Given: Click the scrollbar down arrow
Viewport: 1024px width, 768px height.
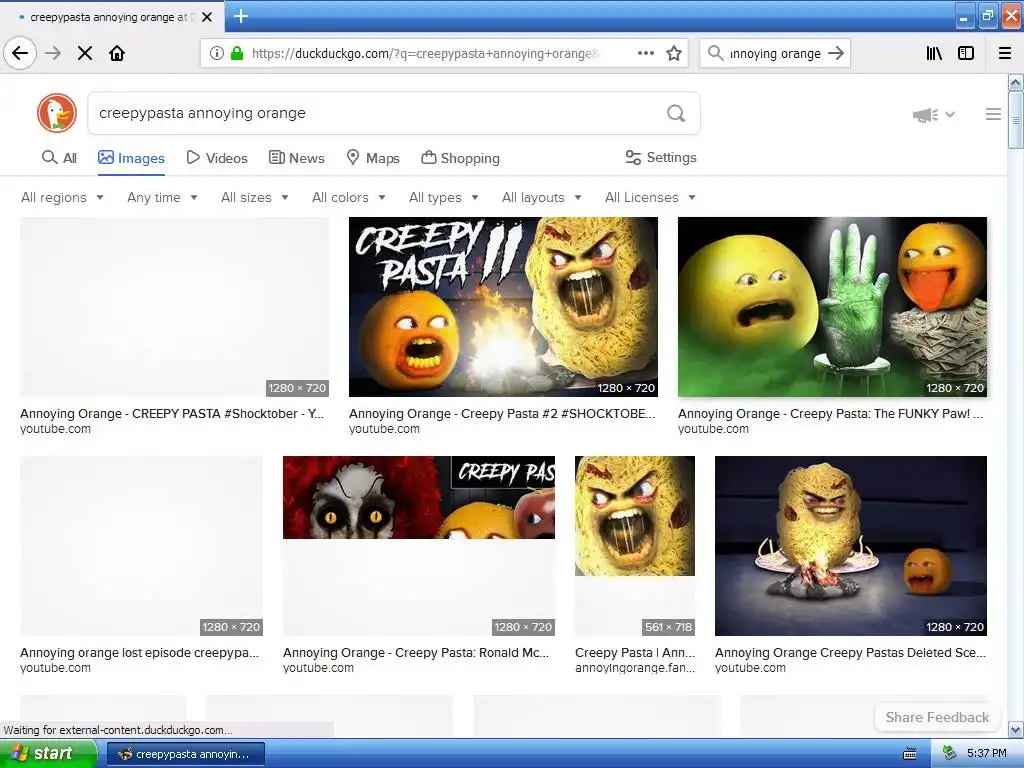Looking at the screenshot, I should [1016, 729].
